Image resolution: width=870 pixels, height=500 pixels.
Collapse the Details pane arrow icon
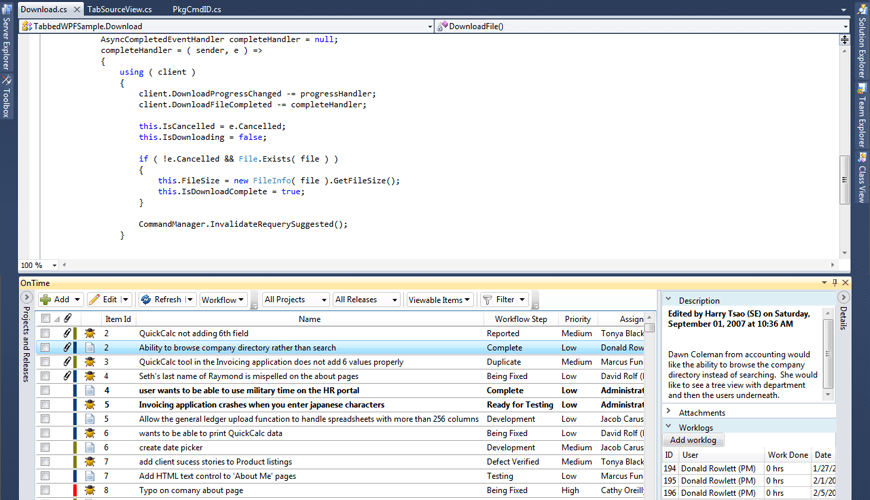[x=843, y=298]
